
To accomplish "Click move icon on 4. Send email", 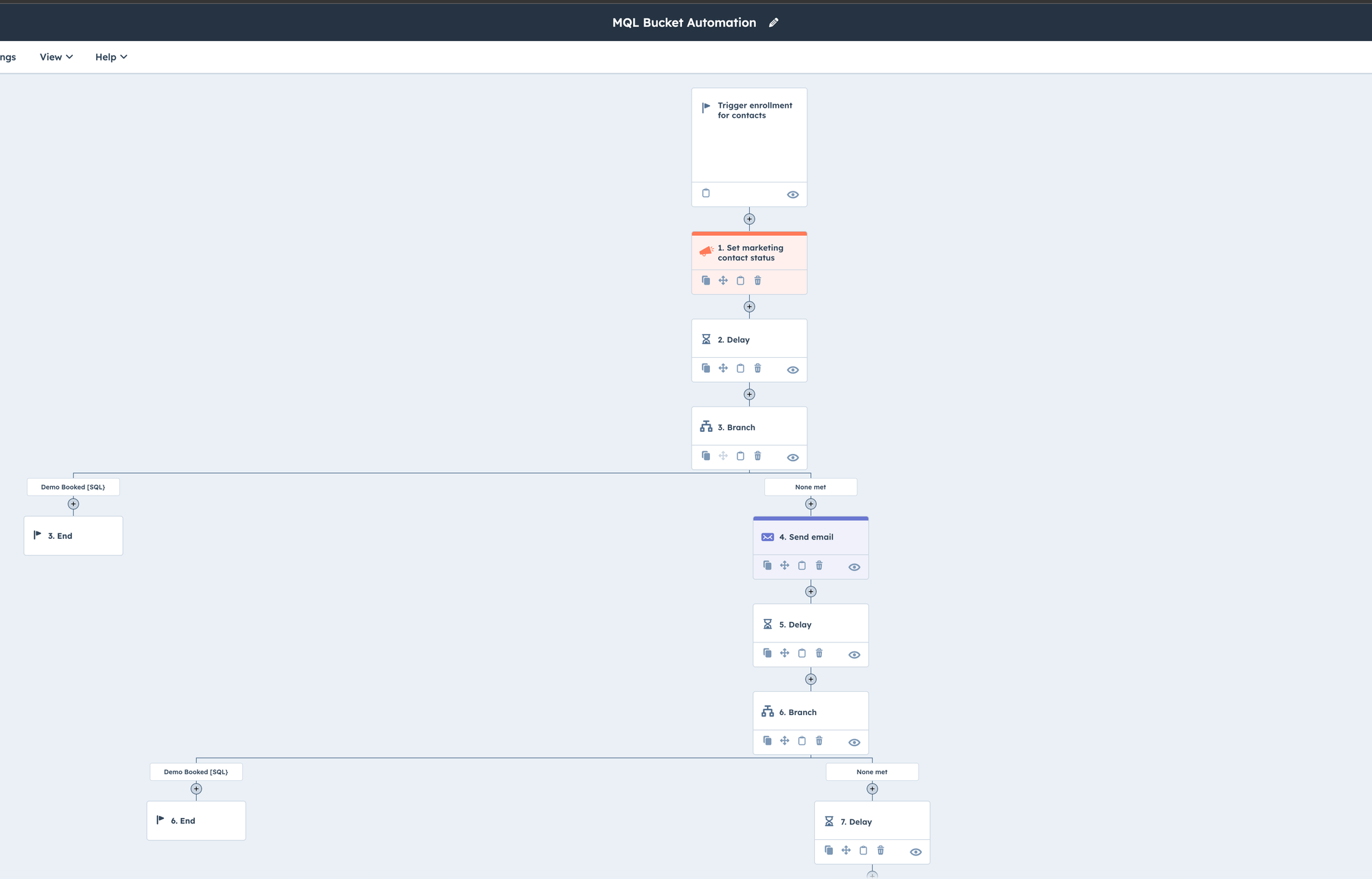I will 784,566.
